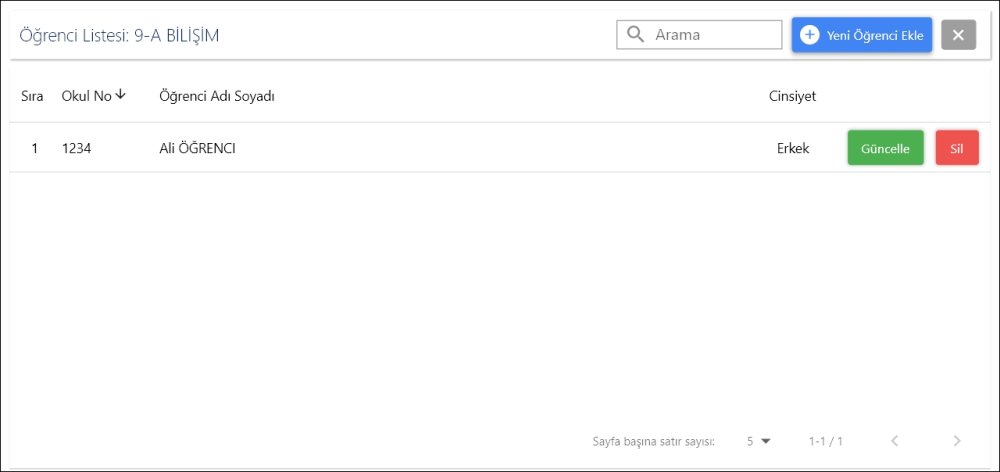Click the Sıra column header

[32, 96]
